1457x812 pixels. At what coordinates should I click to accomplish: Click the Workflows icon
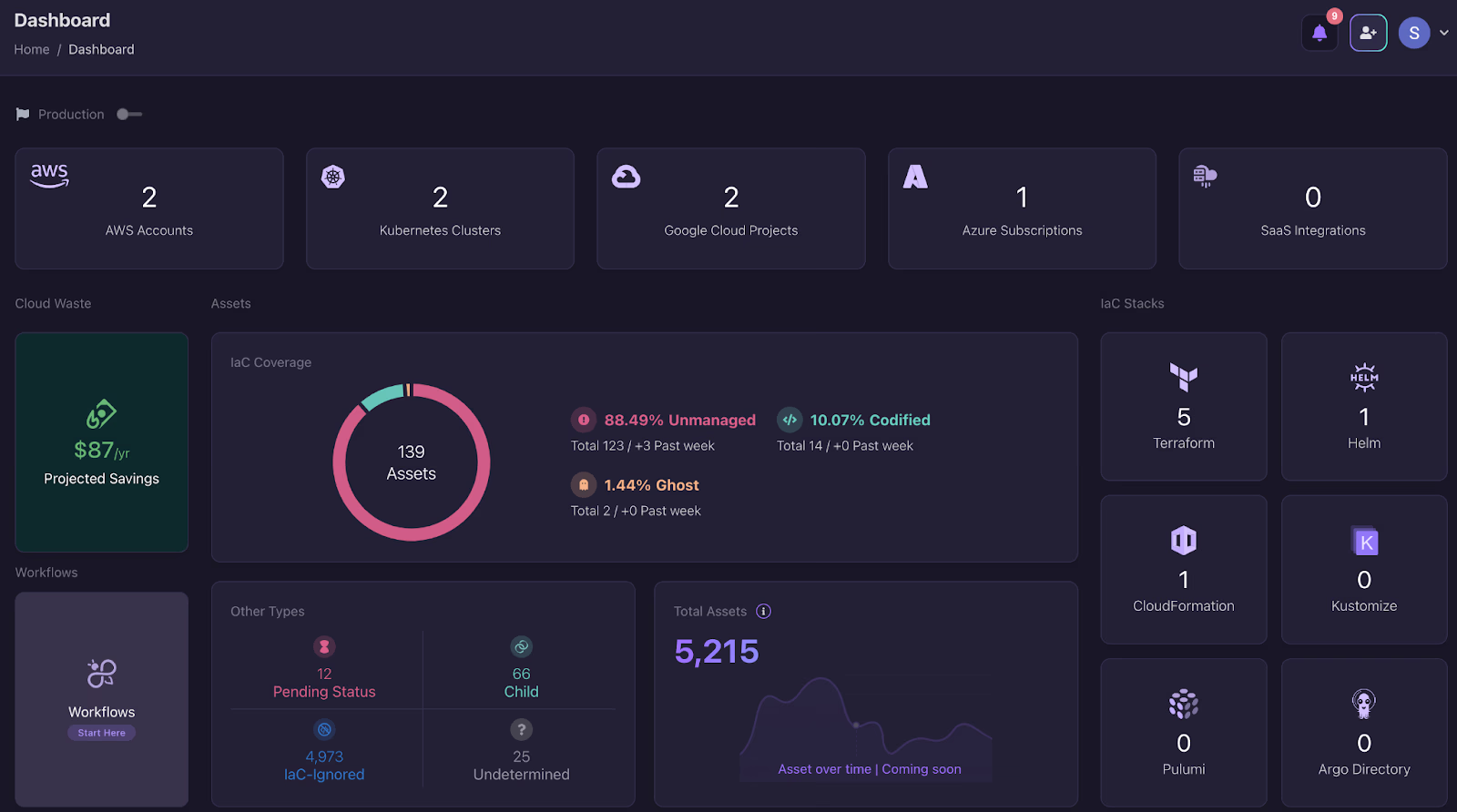click(x=101, y=674)
